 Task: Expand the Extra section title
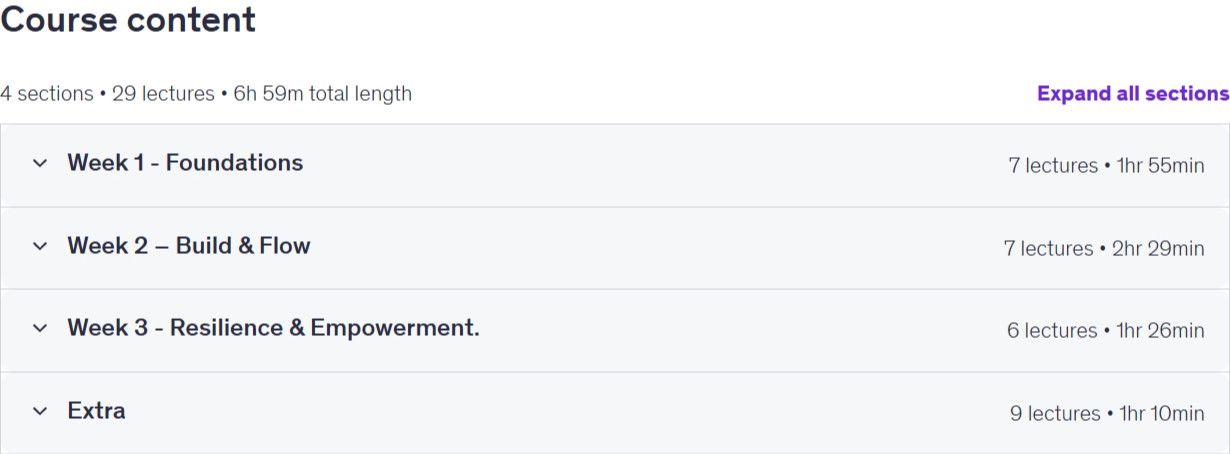96,411
